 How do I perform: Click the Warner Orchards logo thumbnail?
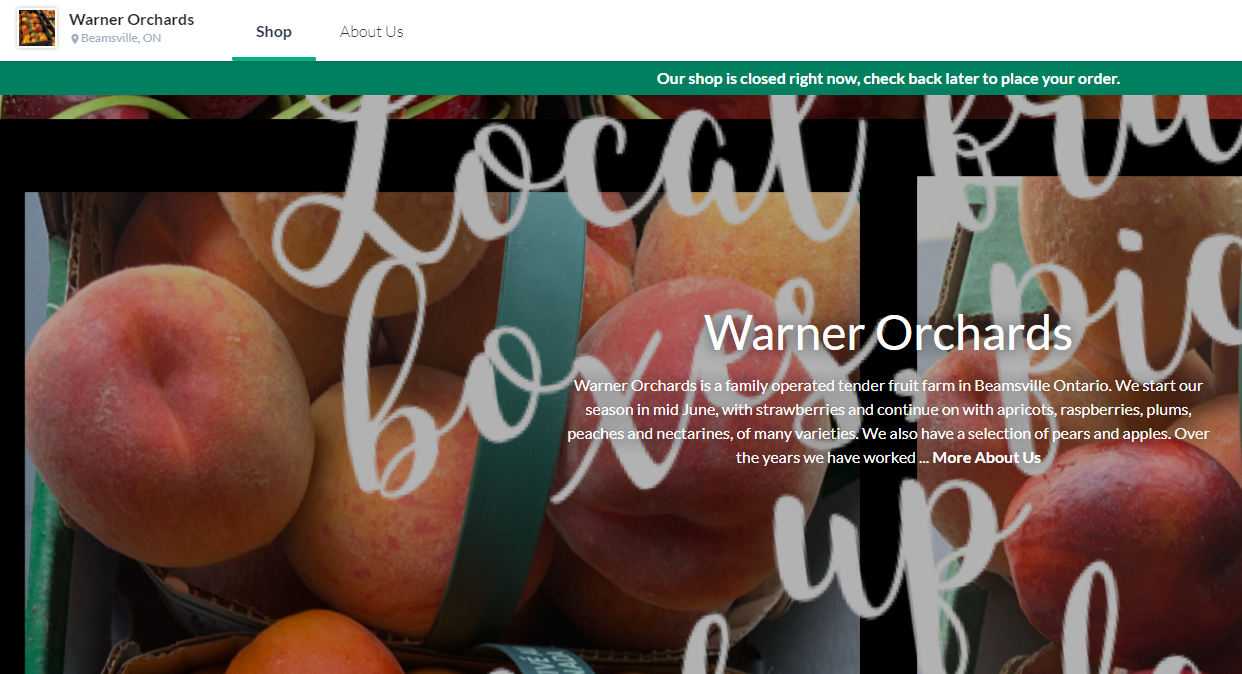coord(37,28)
